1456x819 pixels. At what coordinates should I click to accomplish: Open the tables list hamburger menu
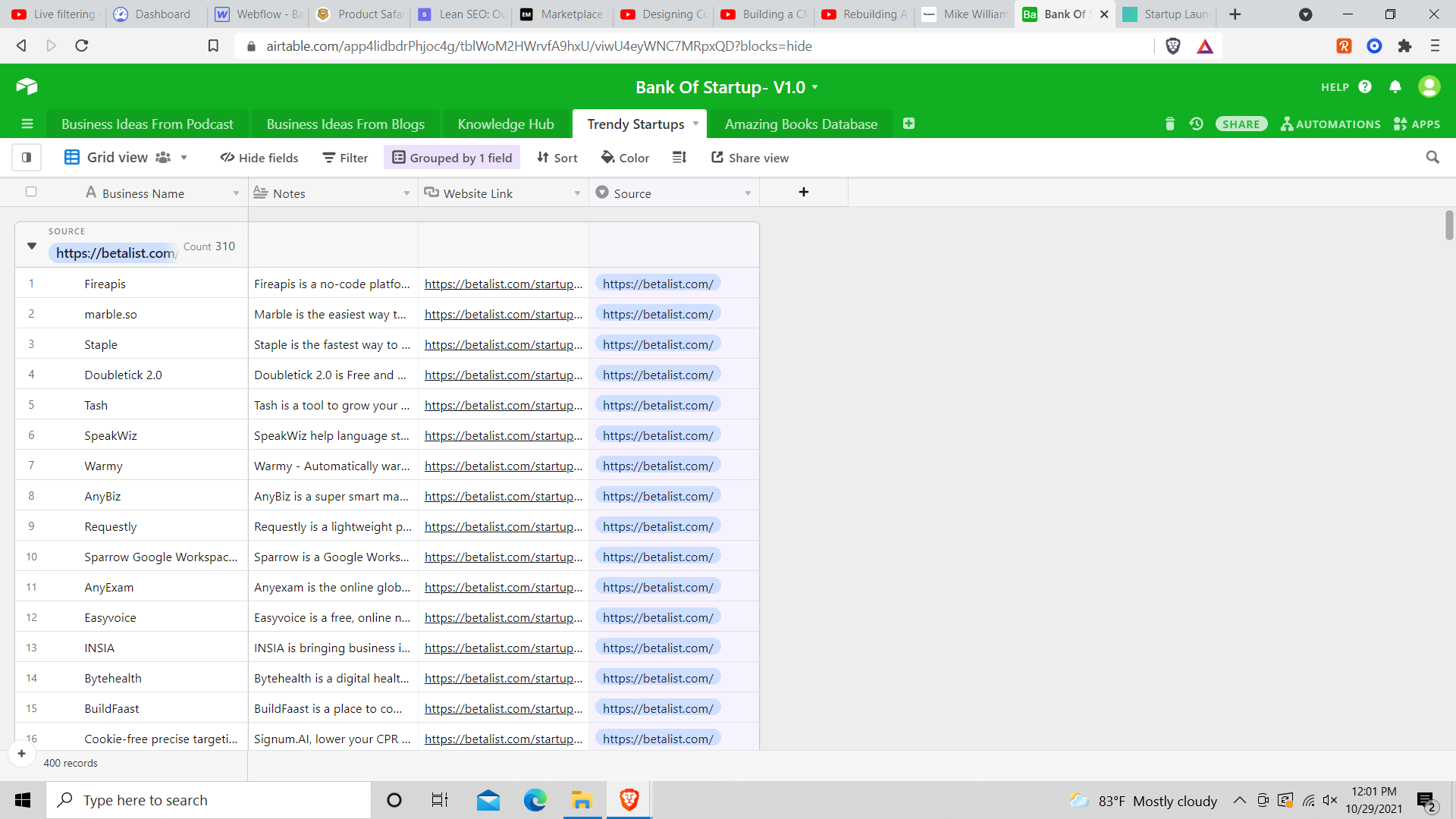pos(27,124)
